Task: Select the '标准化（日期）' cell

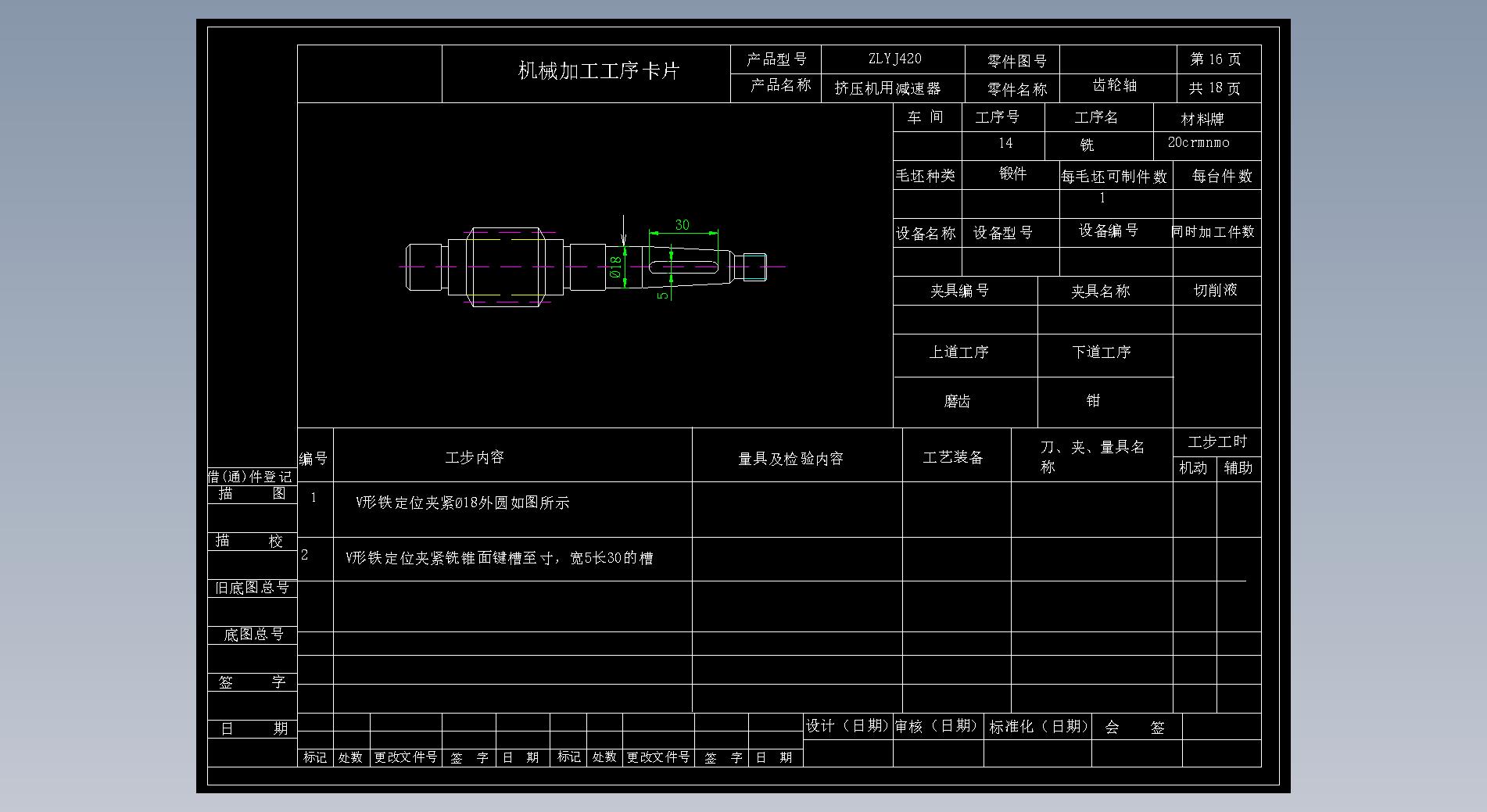Action: (1039, 727)
